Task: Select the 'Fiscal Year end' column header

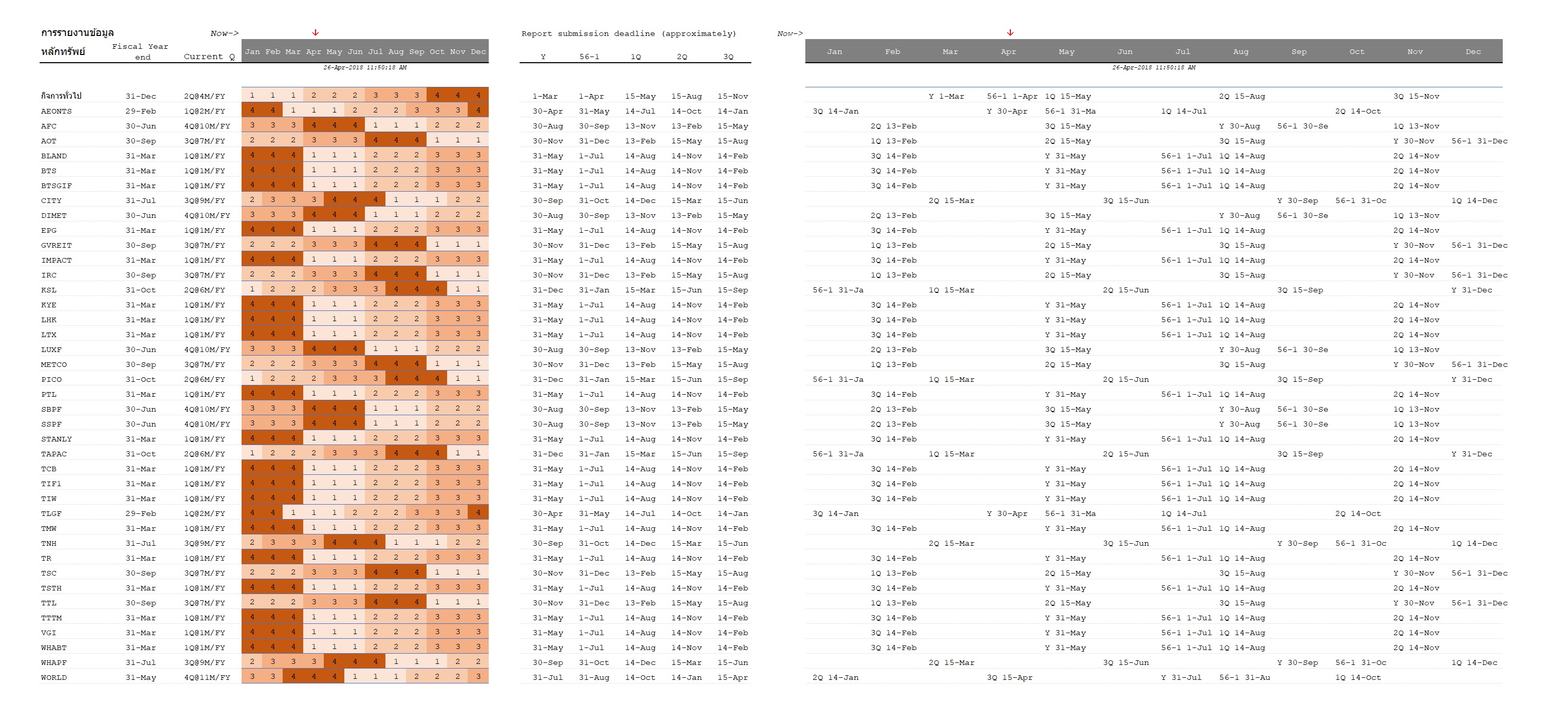Action: pos(141,51)
